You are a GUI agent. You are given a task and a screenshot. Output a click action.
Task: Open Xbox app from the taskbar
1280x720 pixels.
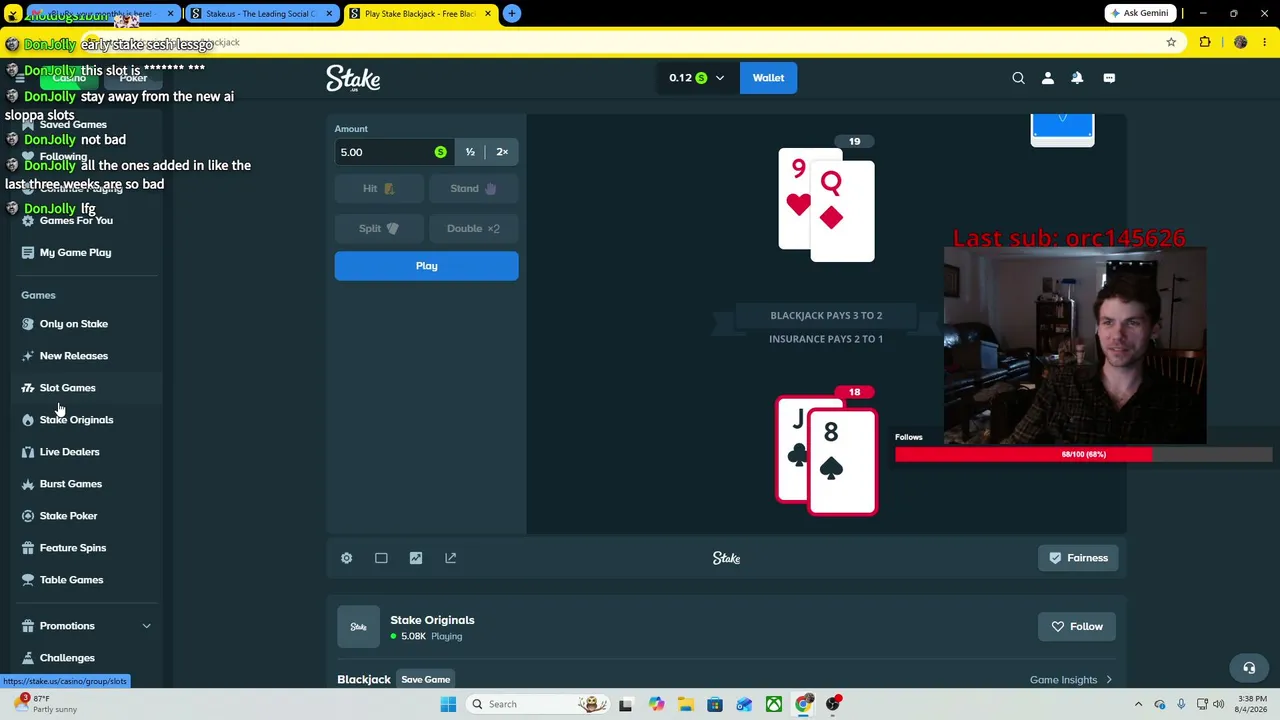pos(774,704)
